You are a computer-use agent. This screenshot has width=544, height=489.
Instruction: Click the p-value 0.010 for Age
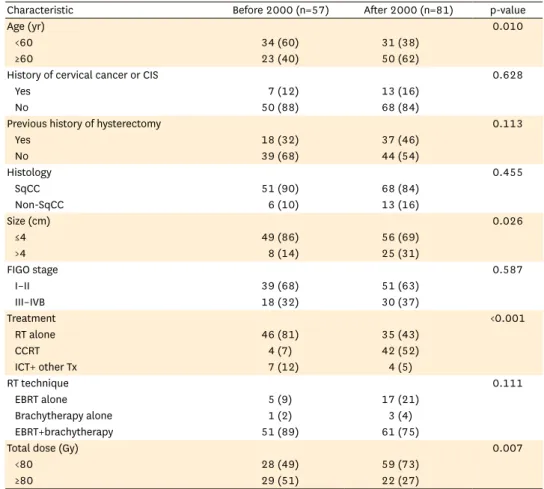point(508,26)
